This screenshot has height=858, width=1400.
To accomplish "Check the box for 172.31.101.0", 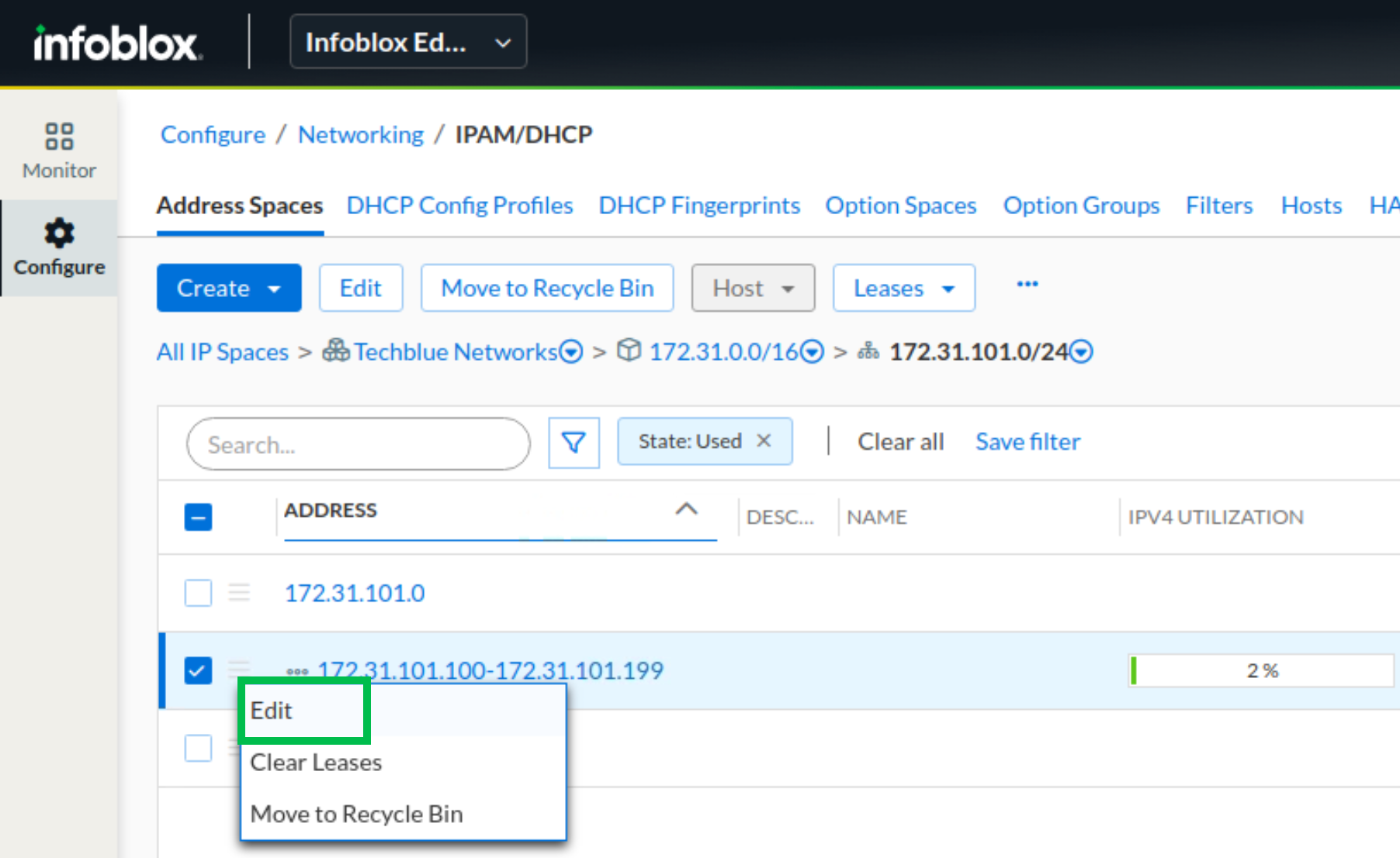I will [198, 593].
